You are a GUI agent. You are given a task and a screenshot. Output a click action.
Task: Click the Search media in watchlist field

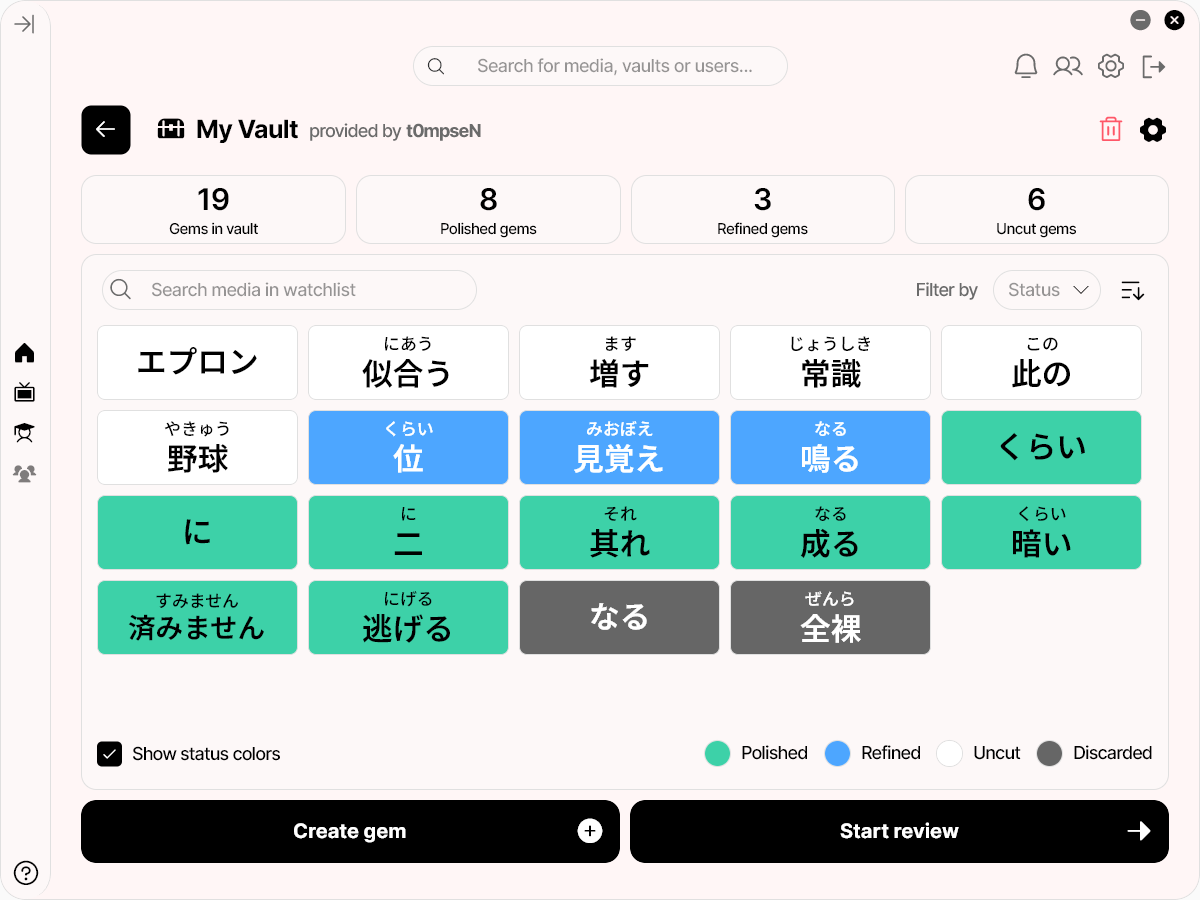pyautogui.click(x=290, y=290)
